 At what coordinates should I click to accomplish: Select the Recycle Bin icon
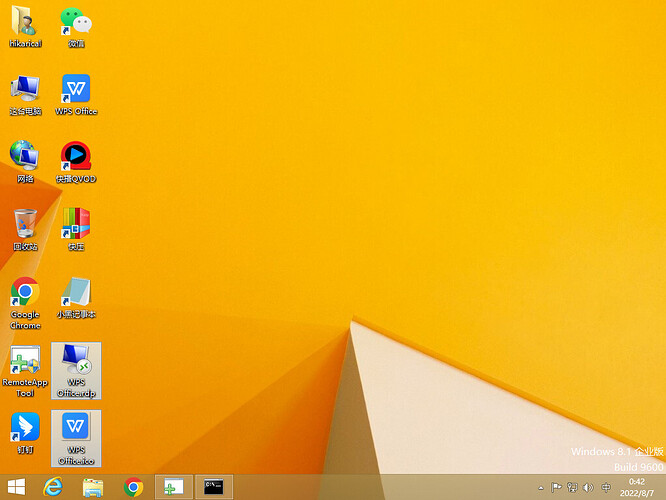coord(25,230)
